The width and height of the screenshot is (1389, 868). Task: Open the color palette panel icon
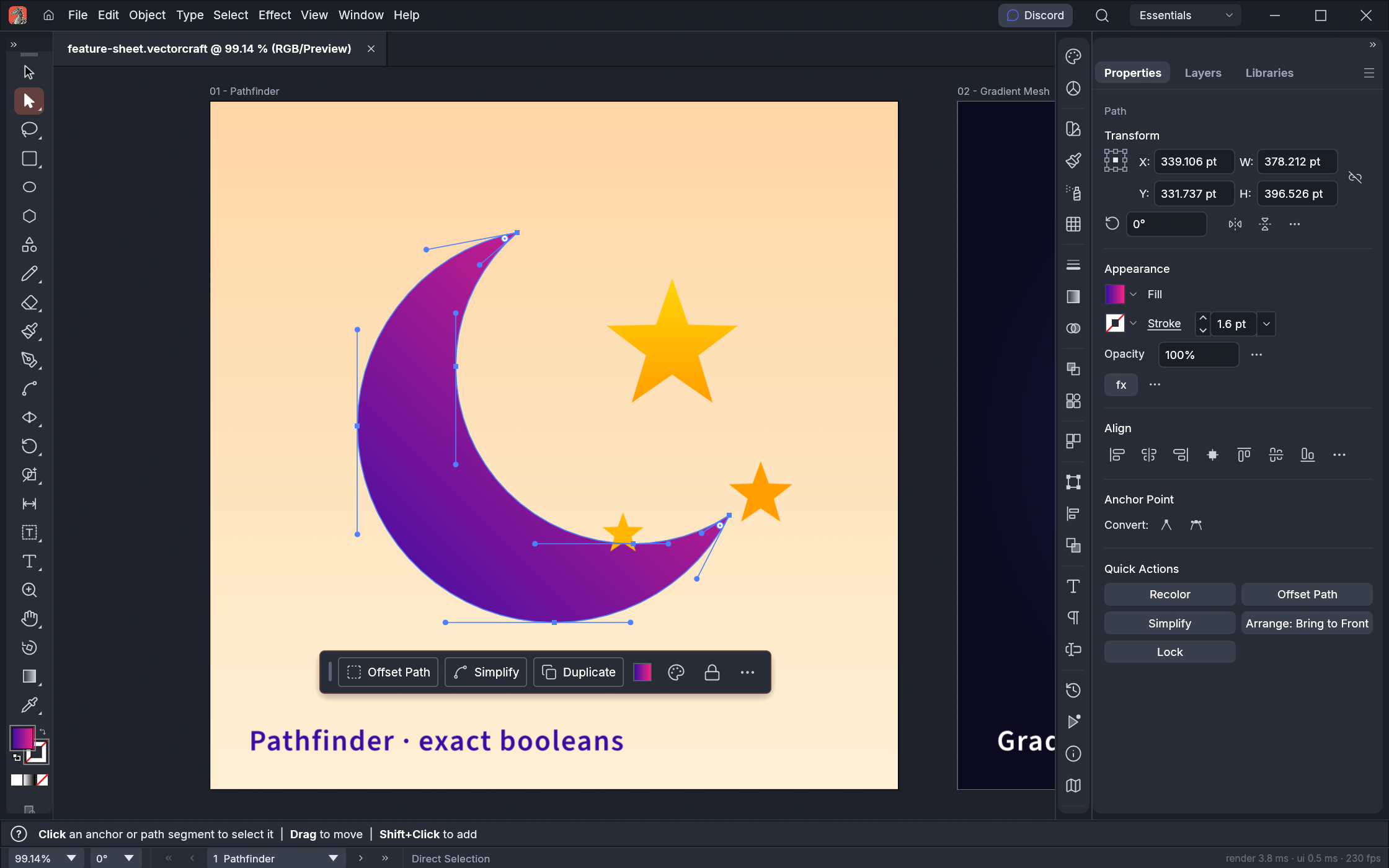(1073, 56)
